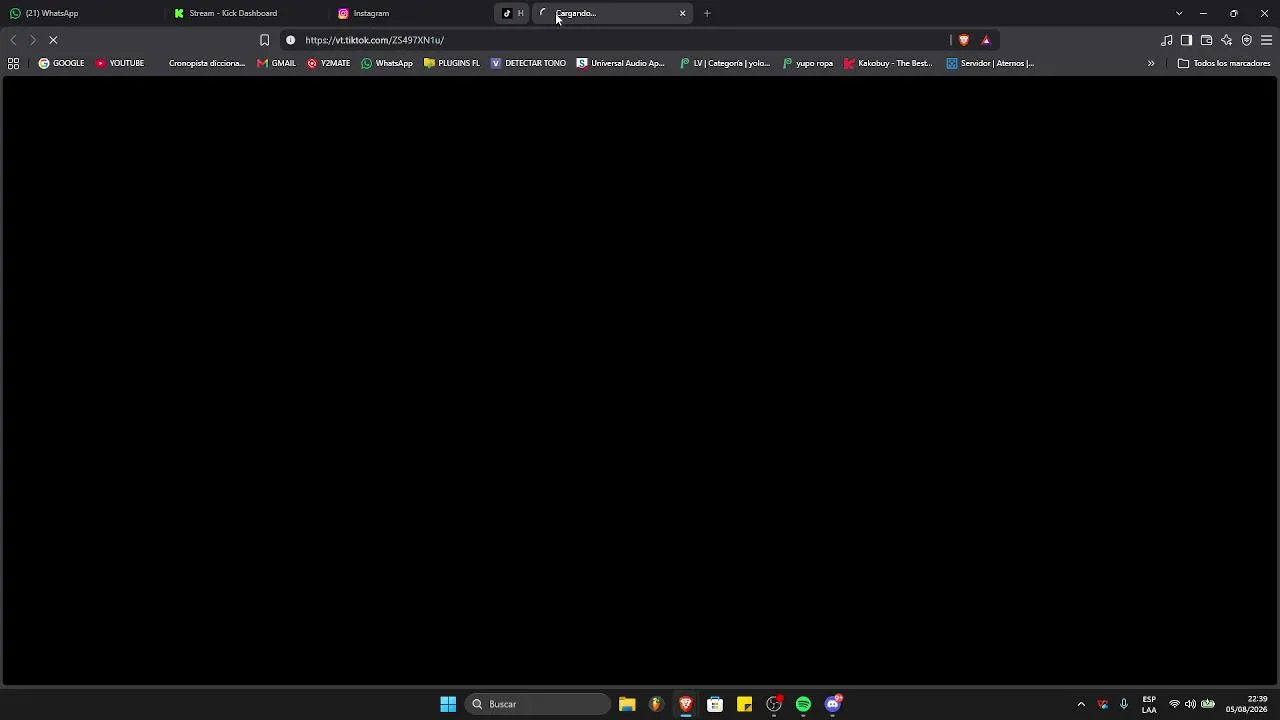The height and width of the screenshot is (720, 1280).
Task: Open the OBS Studio taskbar icon
Action: click(774, 704)
